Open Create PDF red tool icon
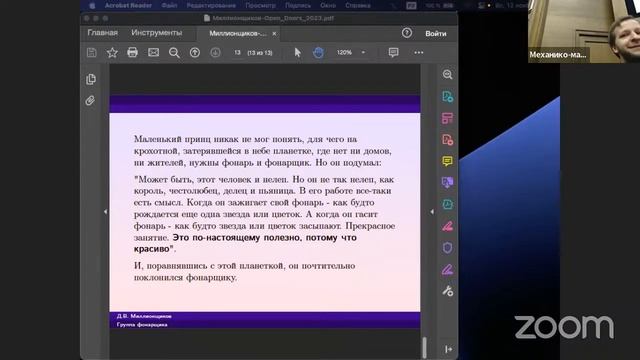 click(447, 140)
